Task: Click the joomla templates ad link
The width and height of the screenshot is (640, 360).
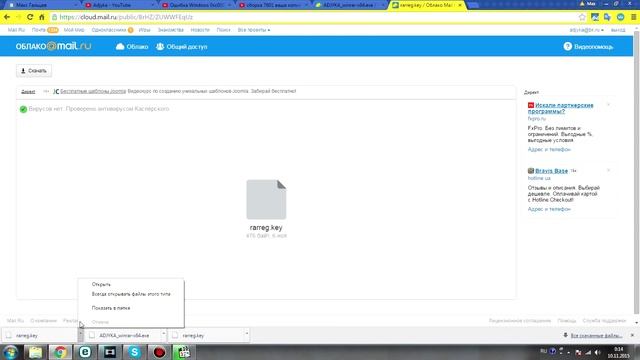Action: click(93, 91)
